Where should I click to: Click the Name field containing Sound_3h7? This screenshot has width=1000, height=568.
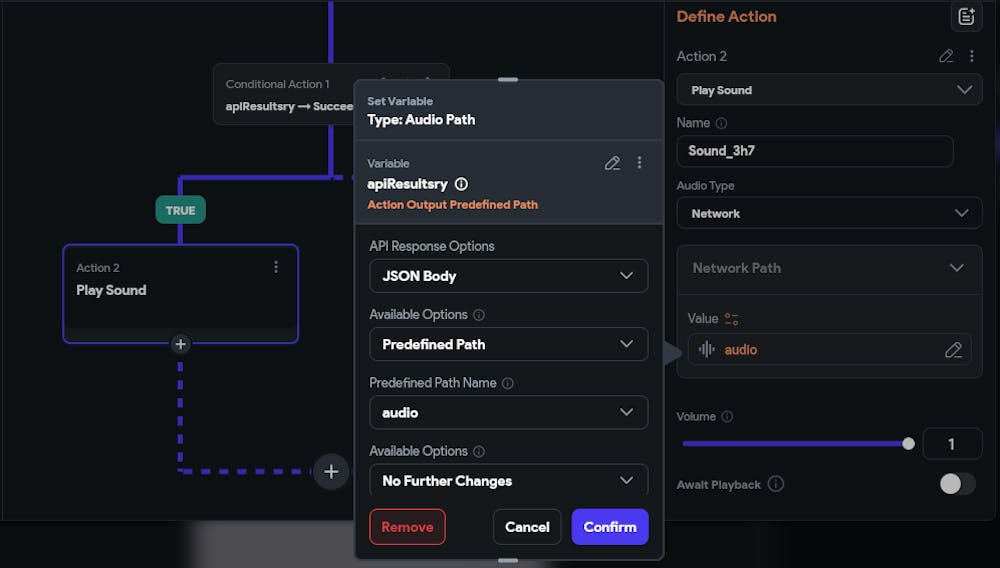814,151
